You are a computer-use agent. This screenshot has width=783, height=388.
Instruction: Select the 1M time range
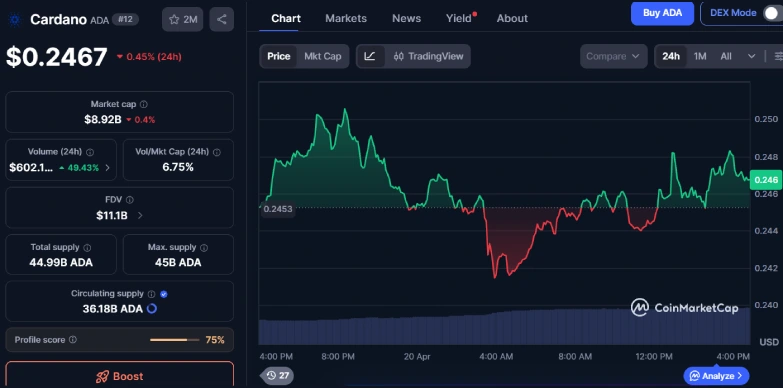[700, 56]
